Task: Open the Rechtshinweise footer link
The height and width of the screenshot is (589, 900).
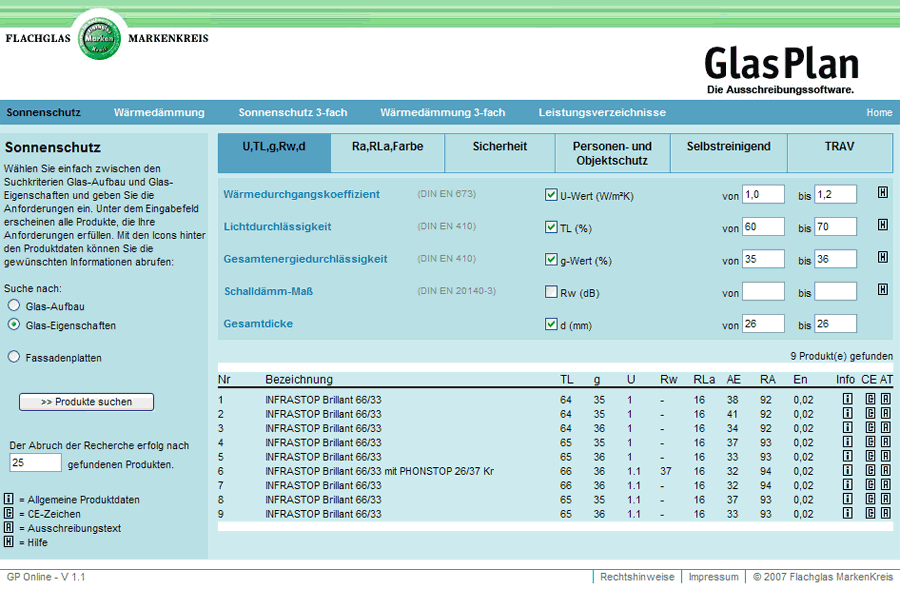Action: (x=637, y=577)
